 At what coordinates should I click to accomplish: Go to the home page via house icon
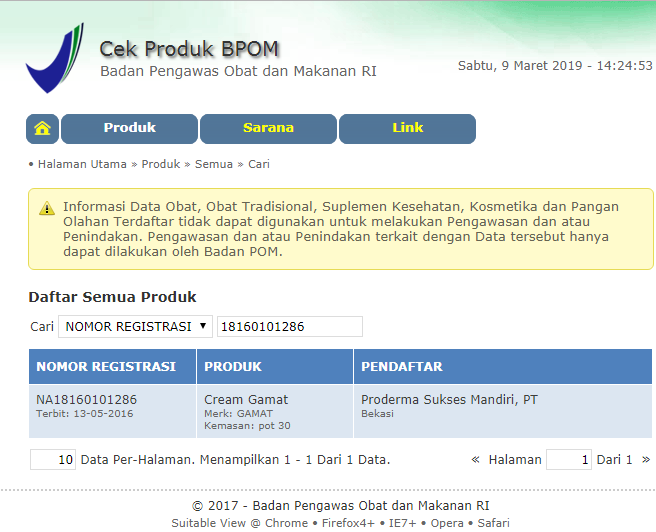[42, 128]
